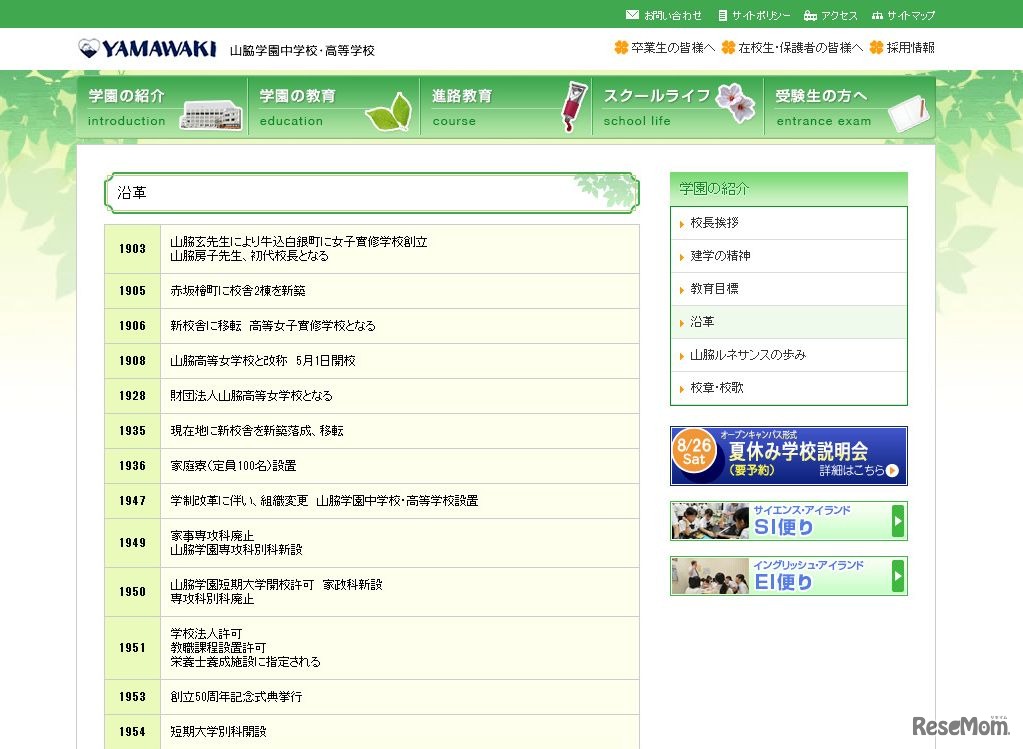Open 受験生の方へ entrance exam menu

[849, 107]
